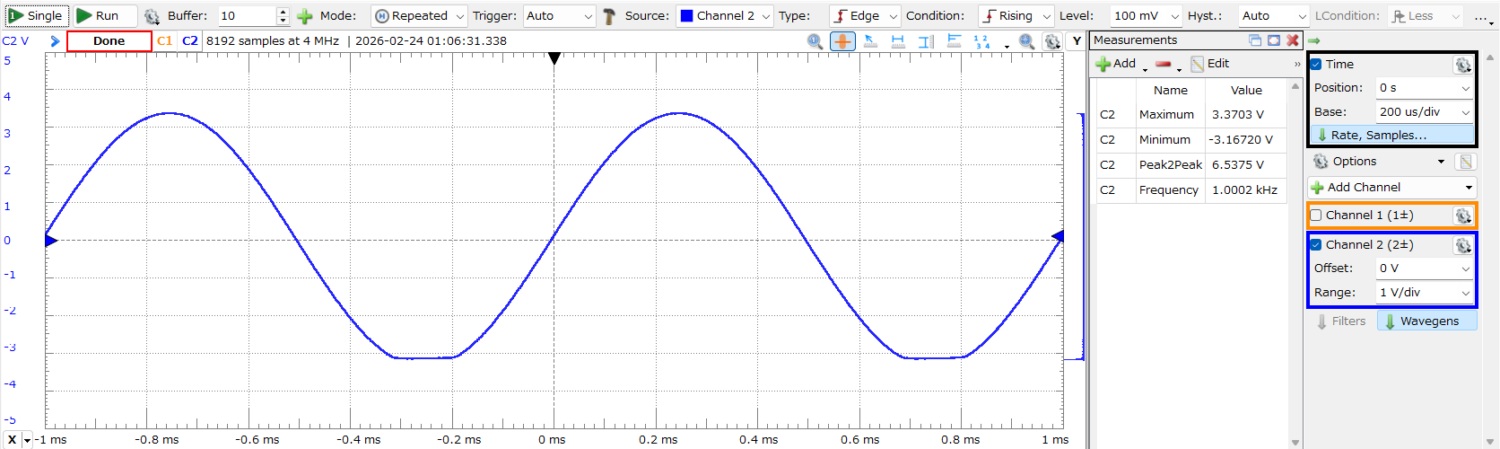This screenshot has height=449, width=1500.
Task: Uncheck the Channel 2 checkbox
Action: point(1316,245)
